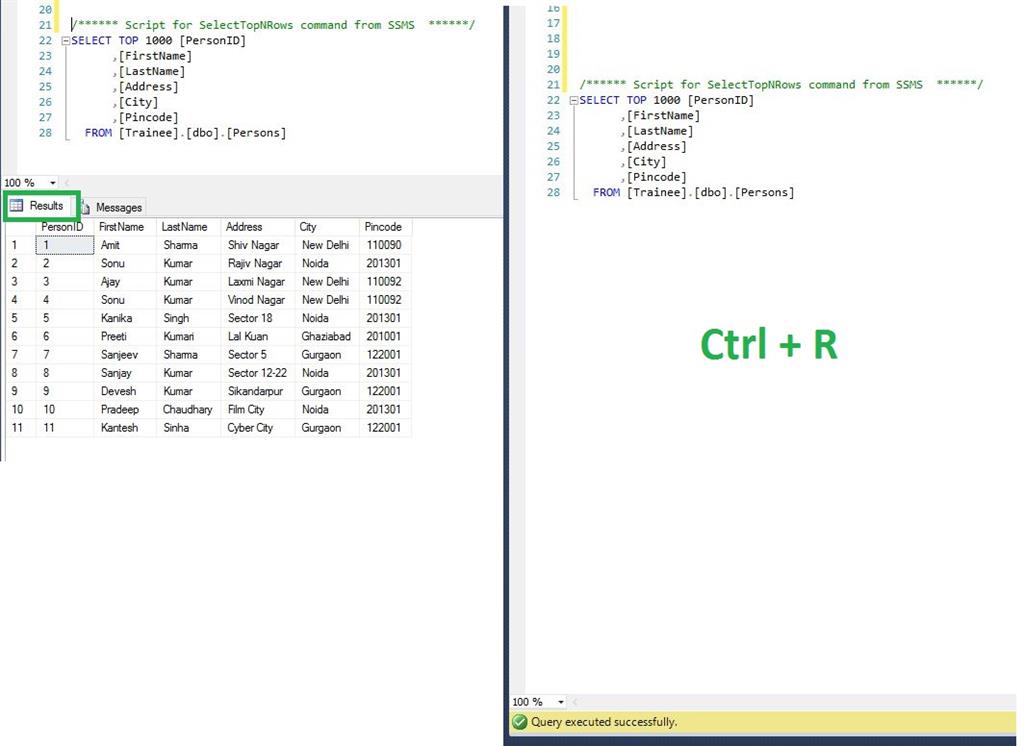Image resolution: width=1024 pixels, height=746 pixels.
Task: Select the 'Kumari' last name cell
Action: (x=189, y=336)
